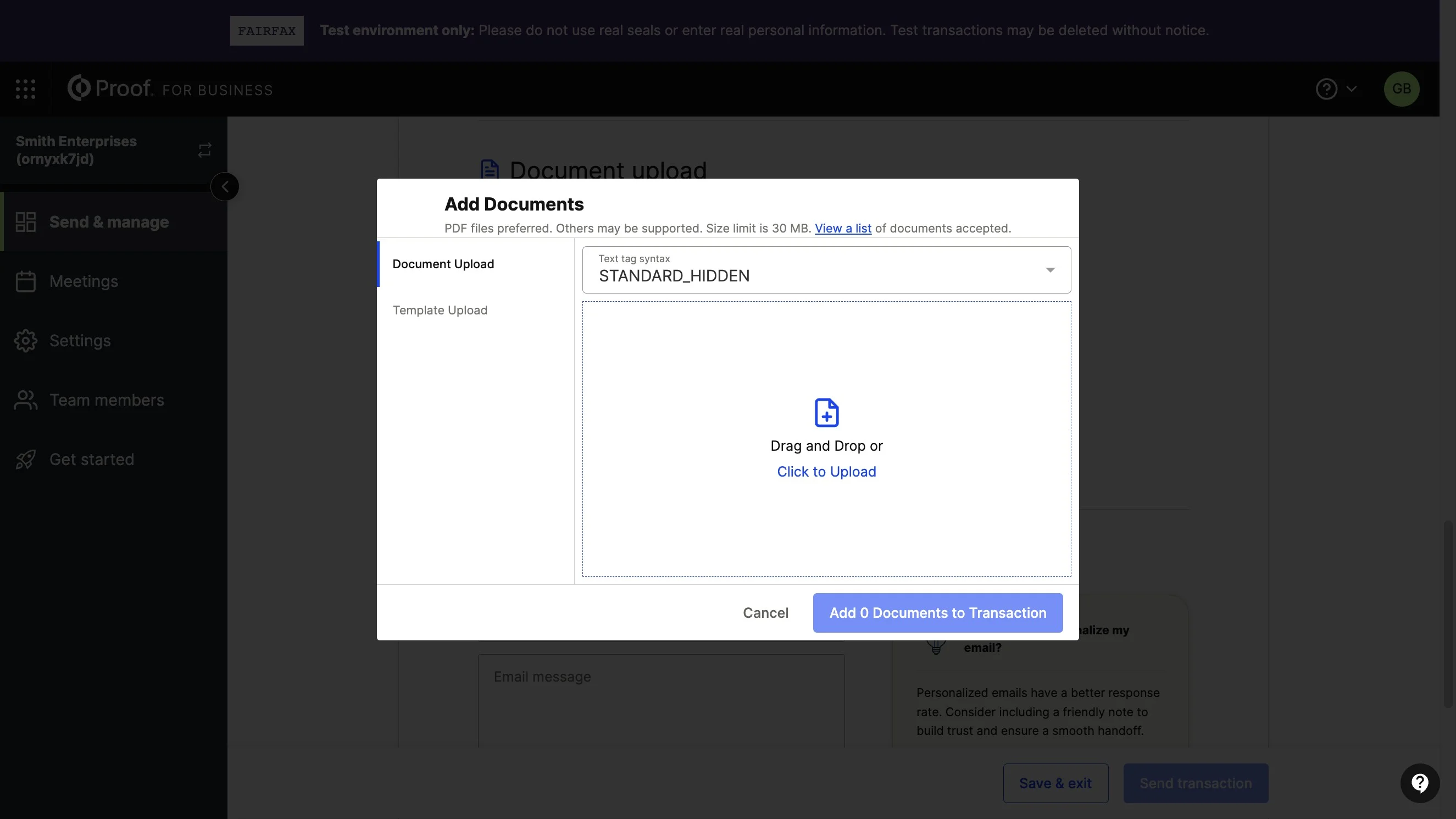Open the Text tag syntax dropdown
This screenshot has width=1456, height=819.
826,270
